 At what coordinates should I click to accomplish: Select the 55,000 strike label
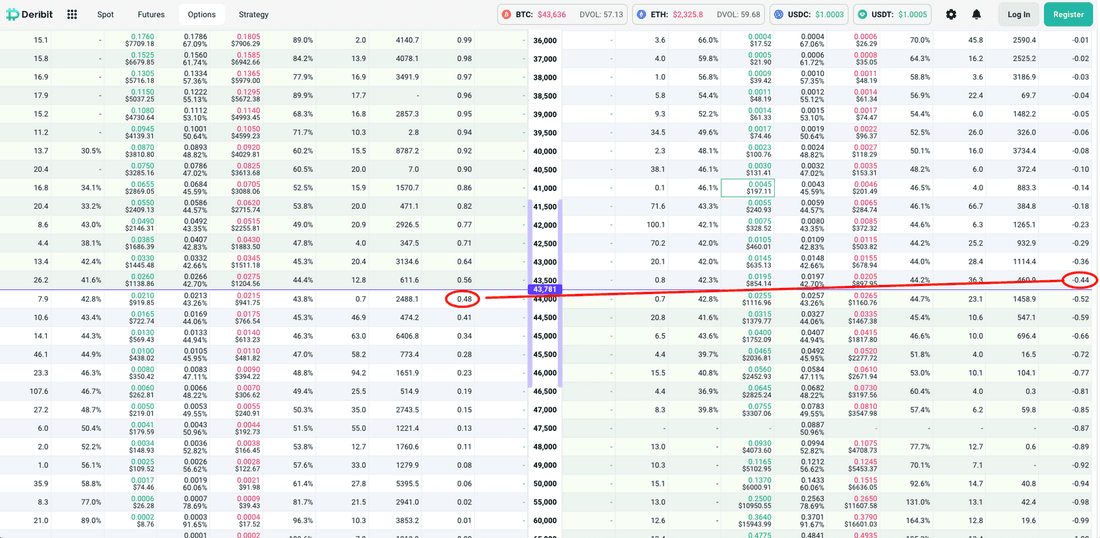[545, 502]
